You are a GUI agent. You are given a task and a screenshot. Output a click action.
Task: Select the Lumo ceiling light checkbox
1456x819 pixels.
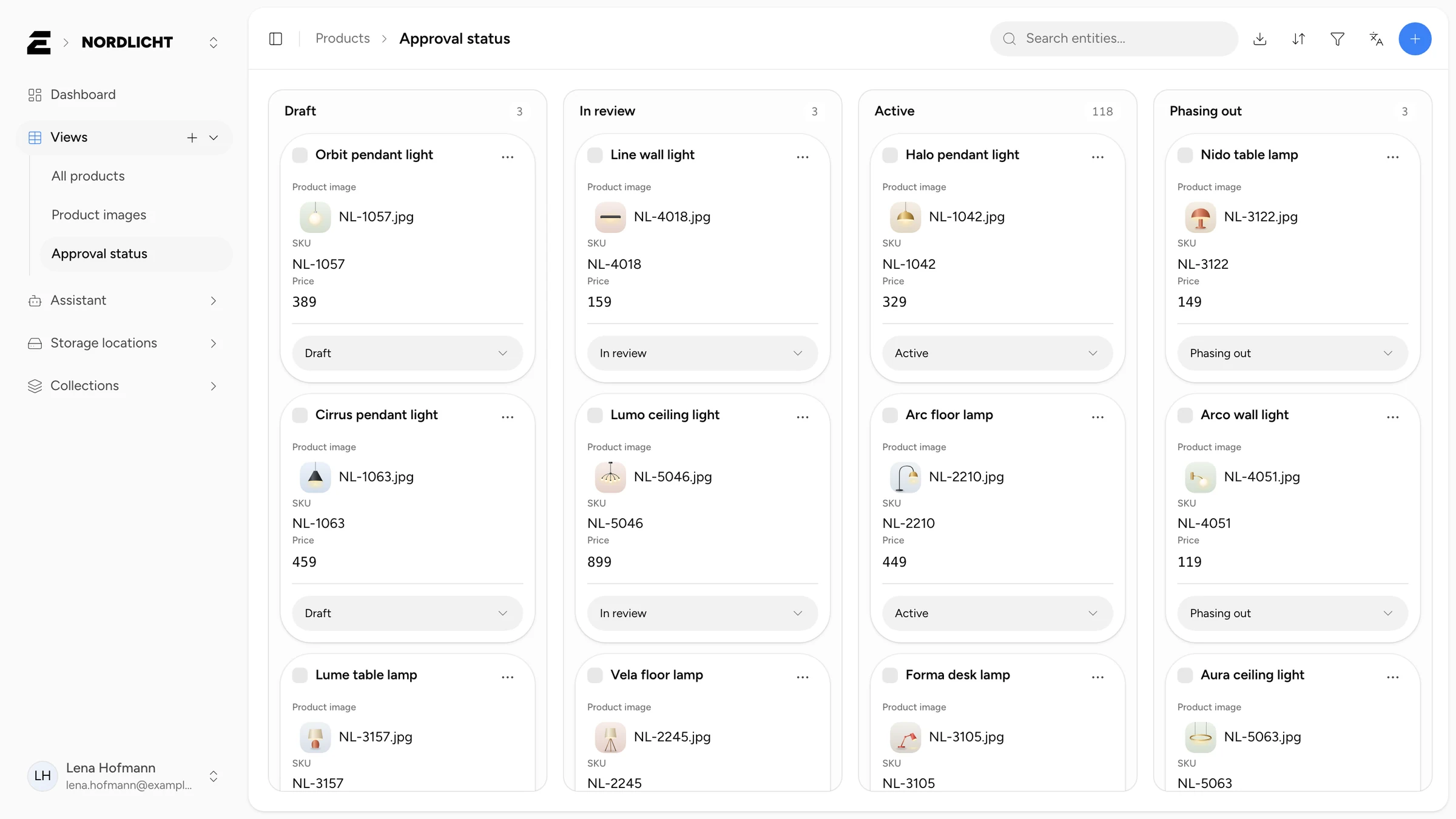coord(595,415)
